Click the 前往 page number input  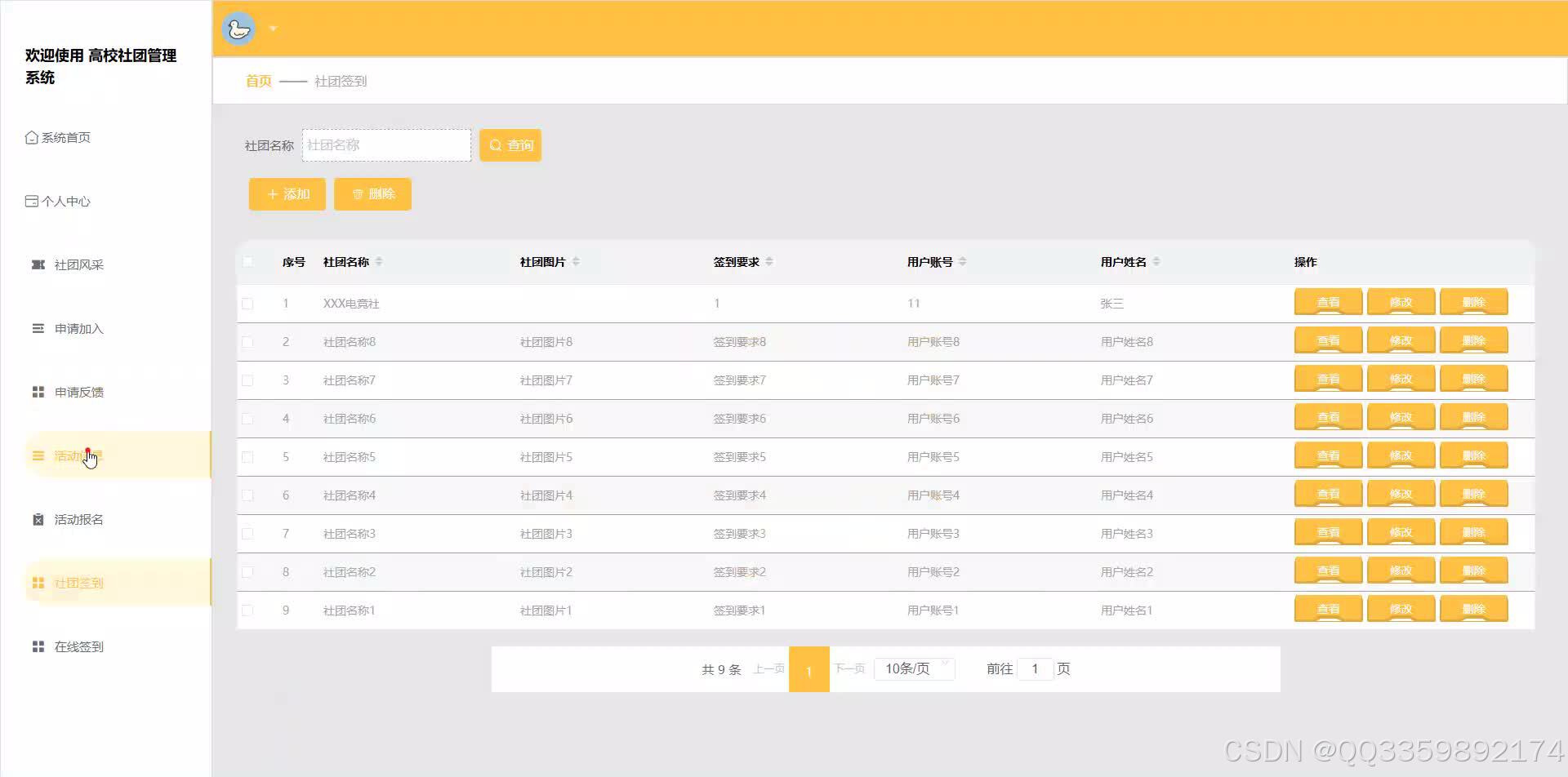pyautogui.click(x=1035, y=668)
